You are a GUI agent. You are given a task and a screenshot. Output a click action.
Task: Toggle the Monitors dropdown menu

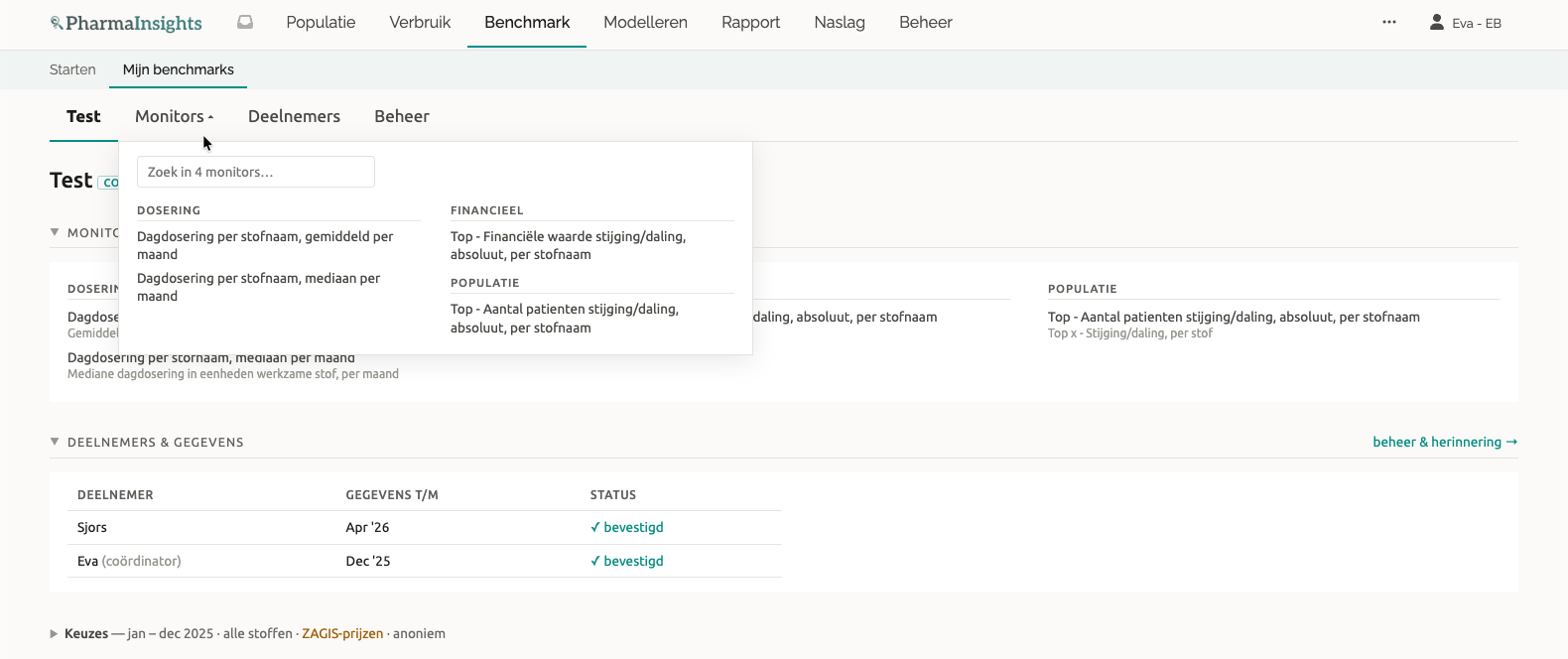coord(175,116)
